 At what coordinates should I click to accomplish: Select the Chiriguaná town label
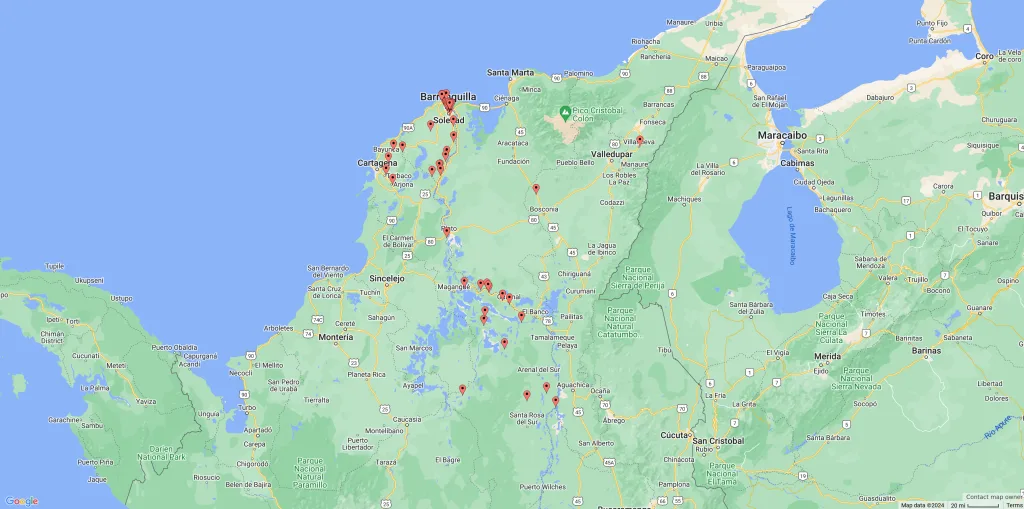point(574,274)
